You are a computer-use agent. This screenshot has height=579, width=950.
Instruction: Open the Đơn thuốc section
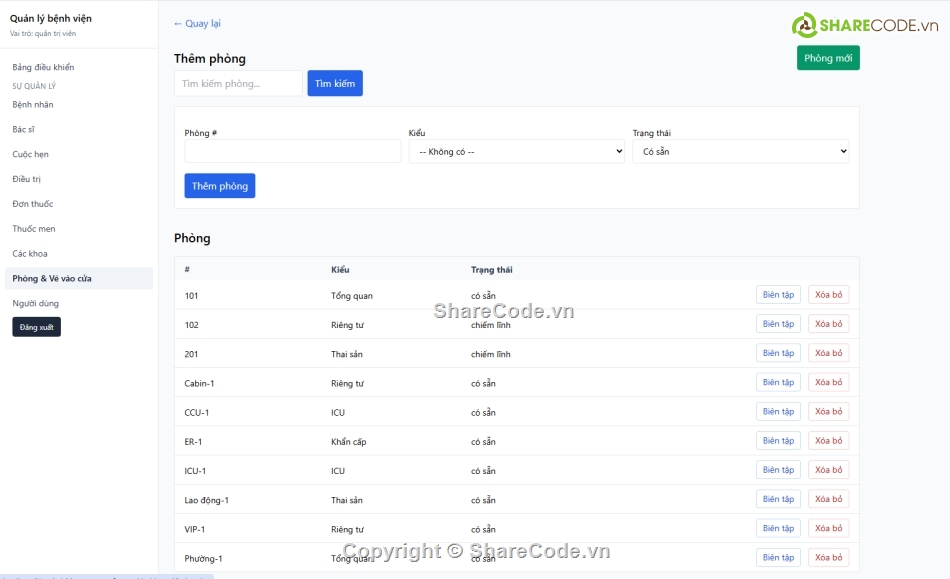pos(30,203)
